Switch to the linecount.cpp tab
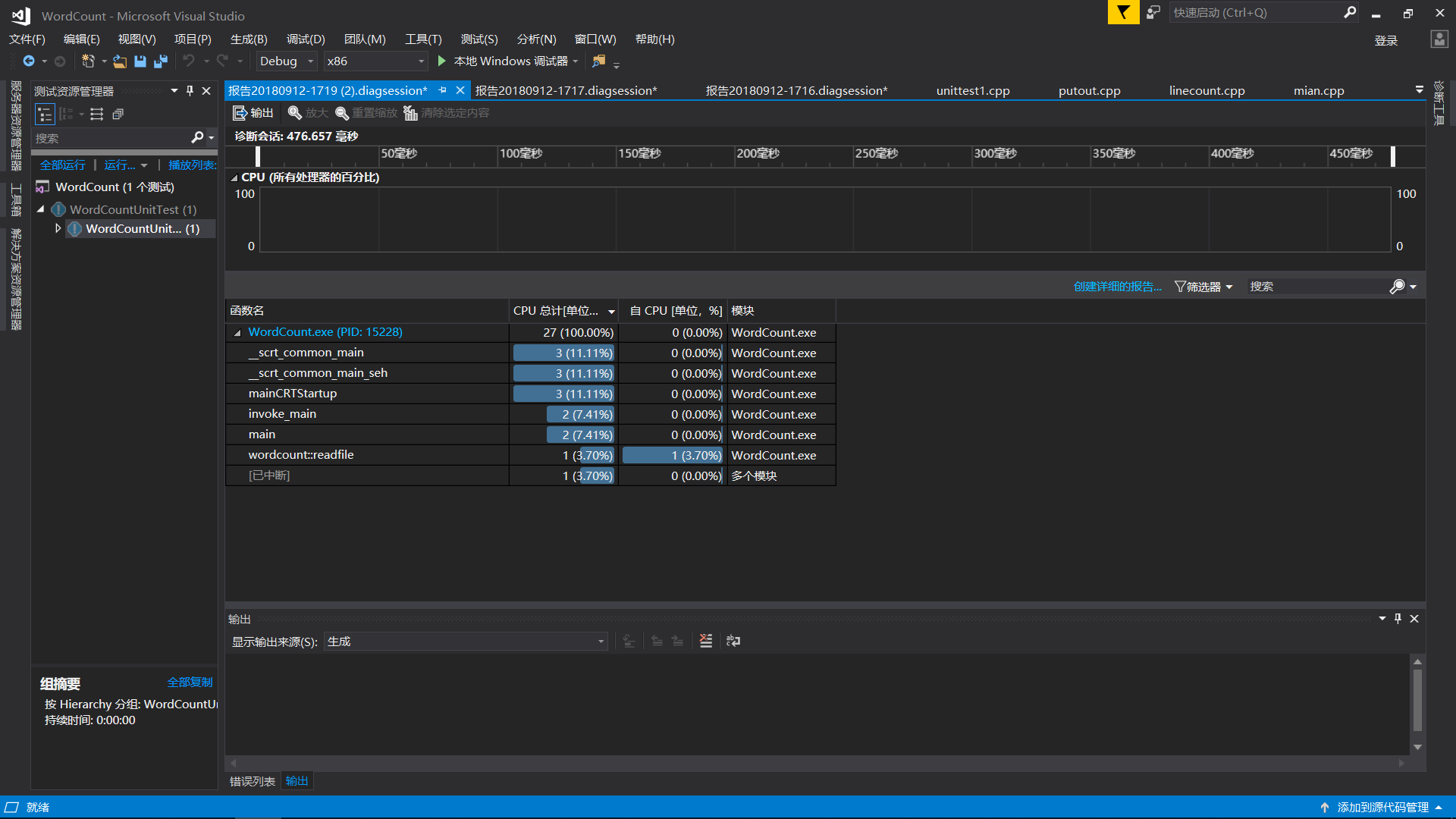This screenshot has width=1456, height=819. click(1207, 90)
